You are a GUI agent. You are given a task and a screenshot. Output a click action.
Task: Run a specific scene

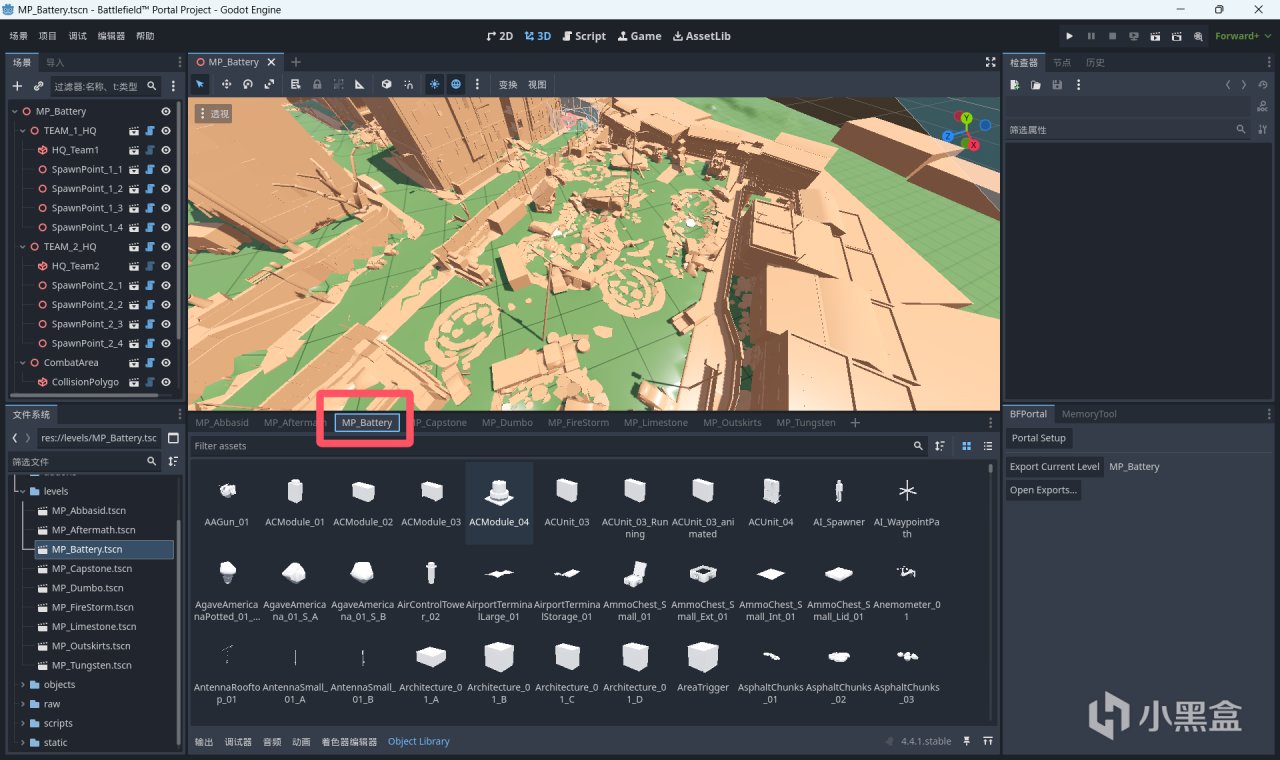(x=1176, y=36)
